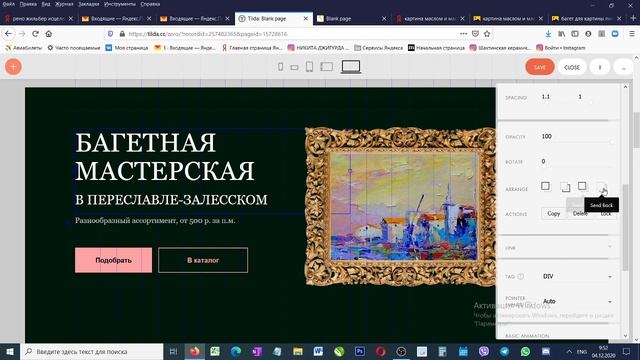Click the Send Backward arrange icon

[582, 186]
